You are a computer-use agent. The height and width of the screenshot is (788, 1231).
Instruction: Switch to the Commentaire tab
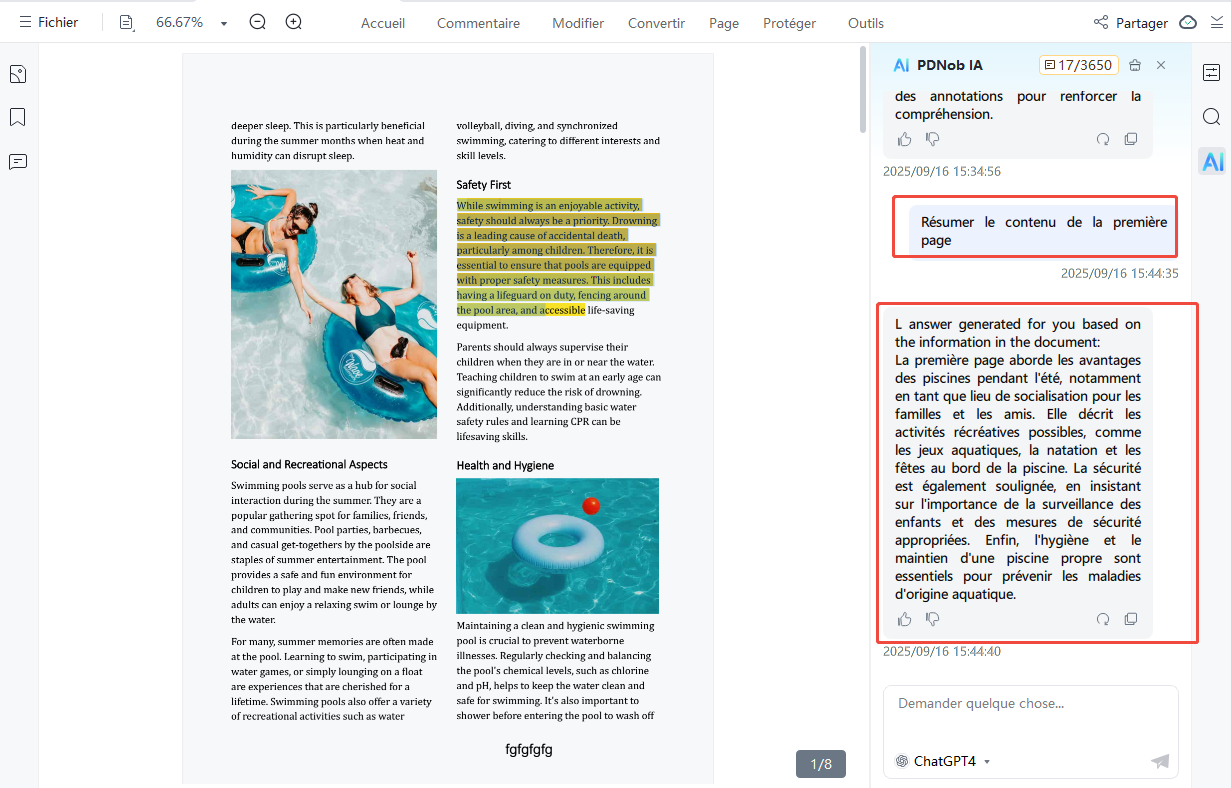click(478, 23)
